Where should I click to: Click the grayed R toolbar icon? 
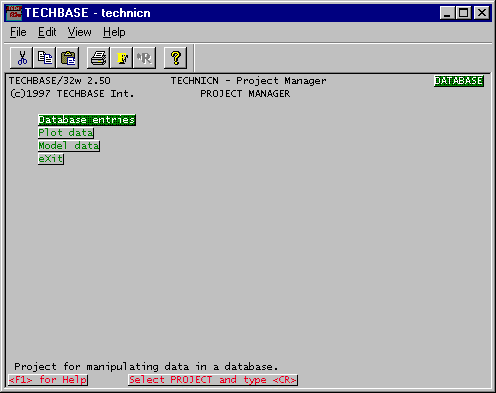tap(144, 58)
